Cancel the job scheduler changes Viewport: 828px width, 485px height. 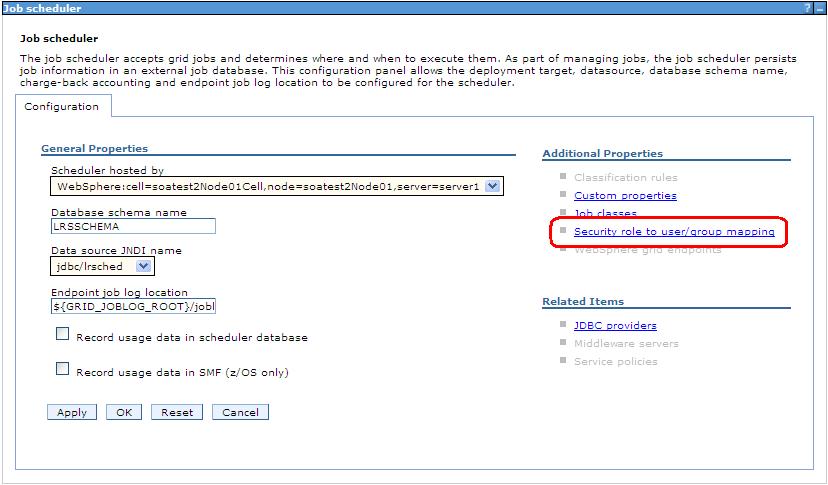point(240,412)
